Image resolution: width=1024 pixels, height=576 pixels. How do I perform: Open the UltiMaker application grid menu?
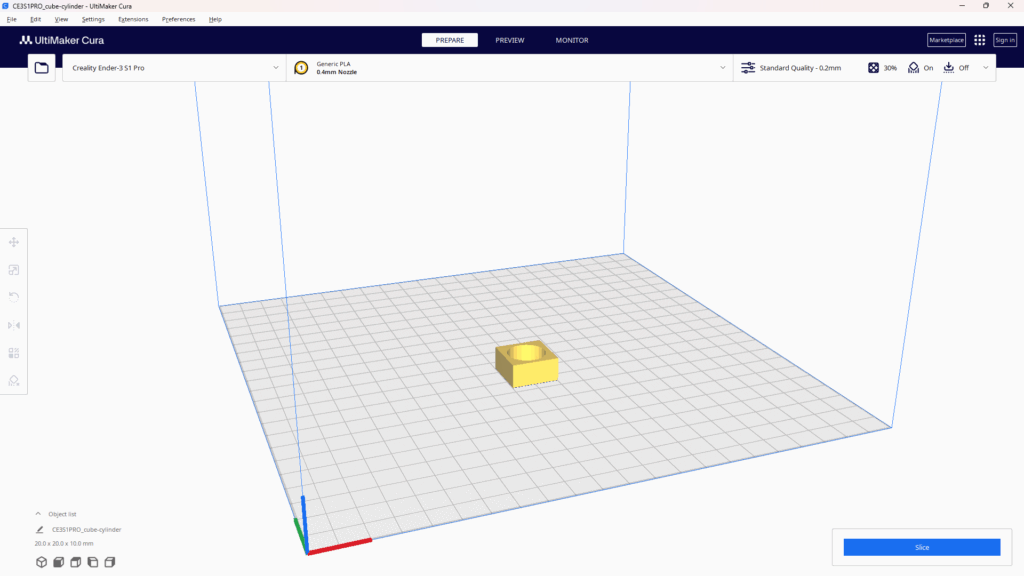[978, 40]
